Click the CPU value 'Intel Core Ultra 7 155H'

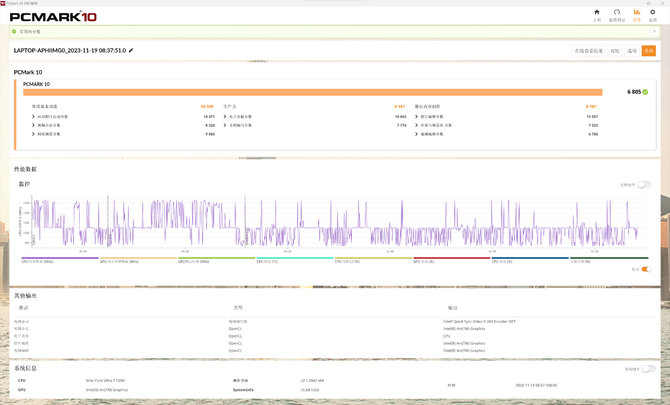pos(106,380)
